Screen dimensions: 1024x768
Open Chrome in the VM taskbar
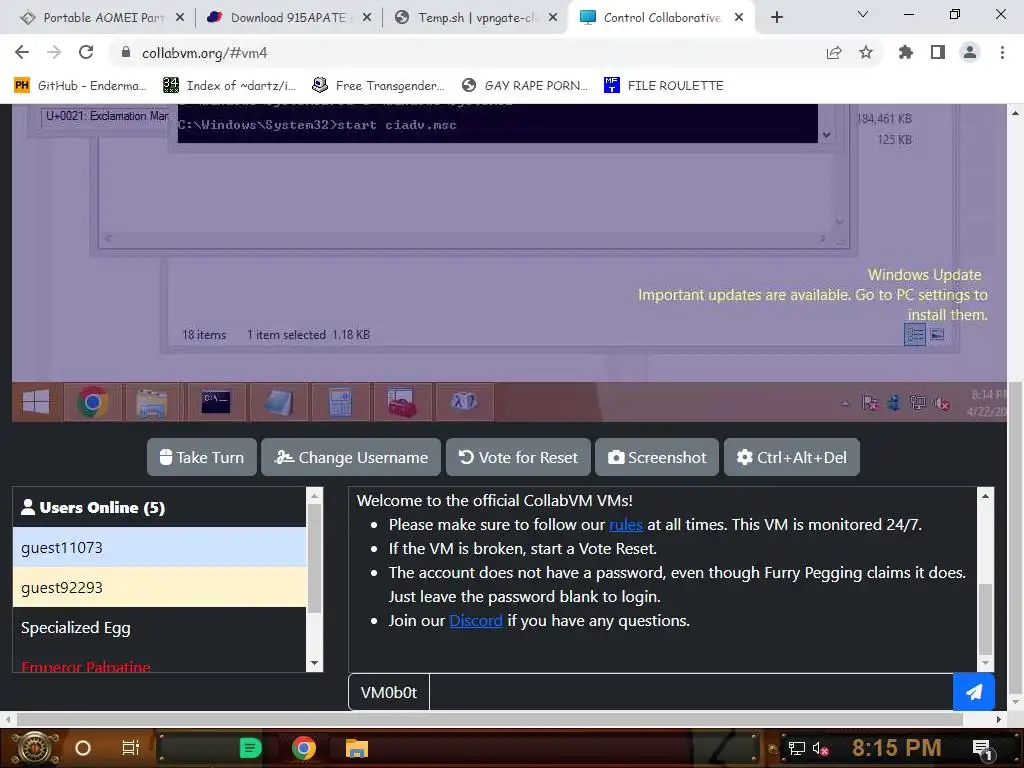pyautogui.click(x=92, y=402)
